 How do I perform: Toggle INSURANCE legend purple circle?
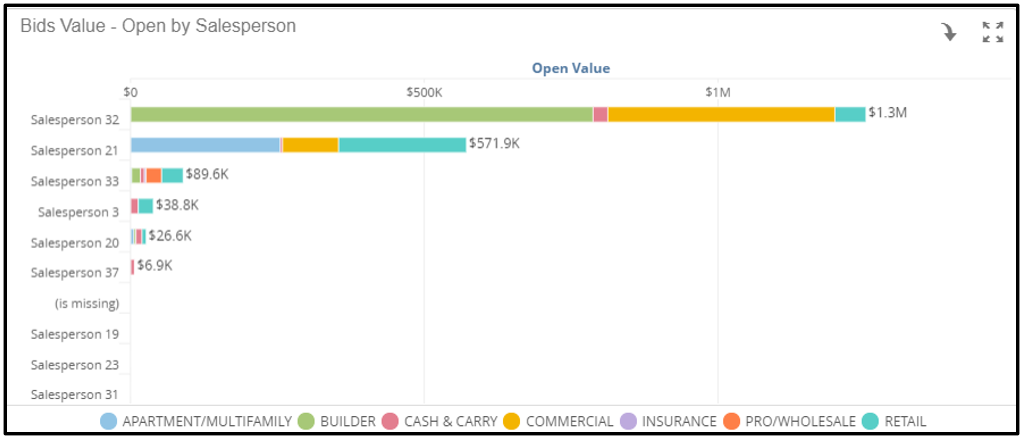(x=628, y=421)
